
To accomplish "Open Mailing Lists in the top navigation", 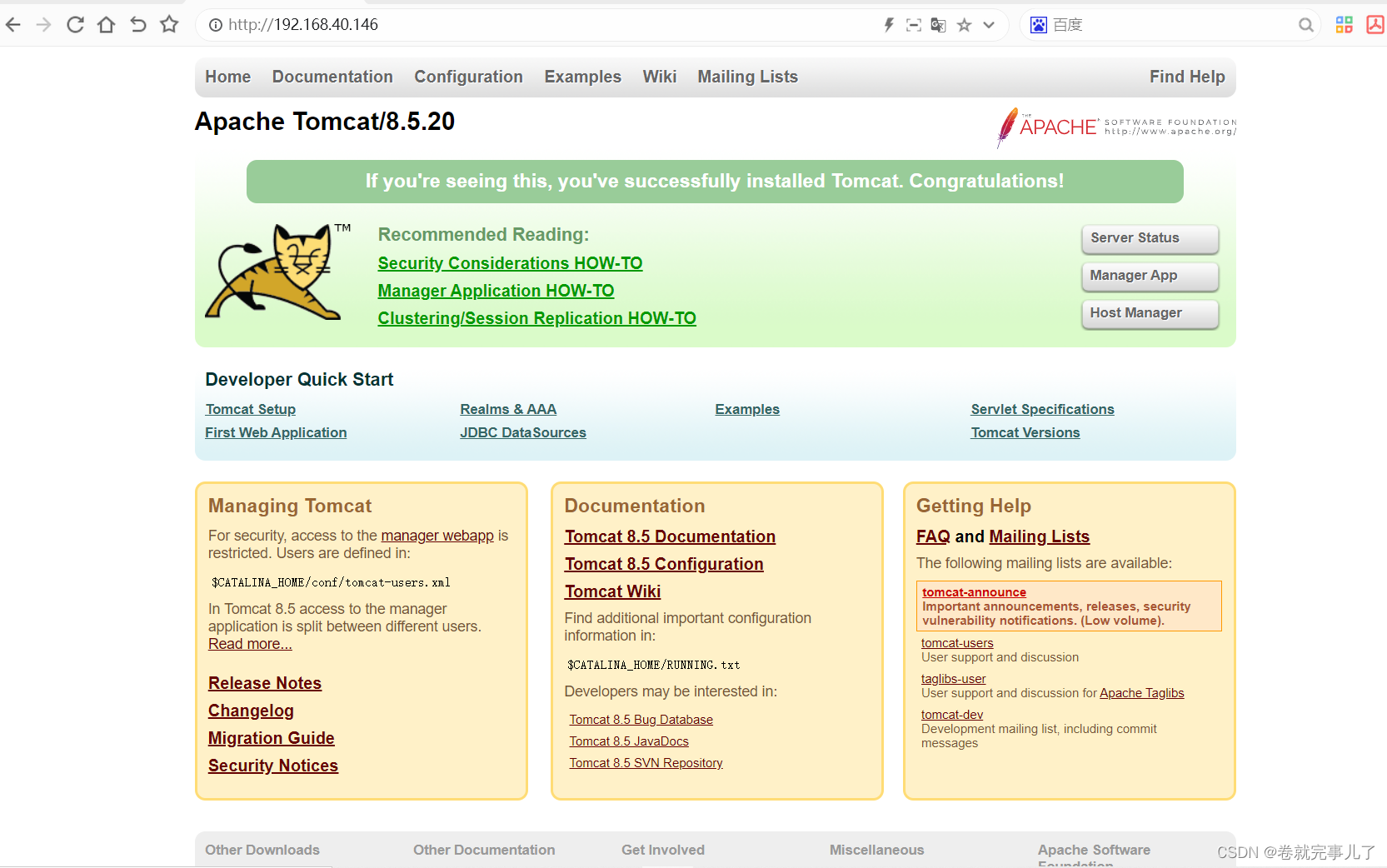I will 748,77.
